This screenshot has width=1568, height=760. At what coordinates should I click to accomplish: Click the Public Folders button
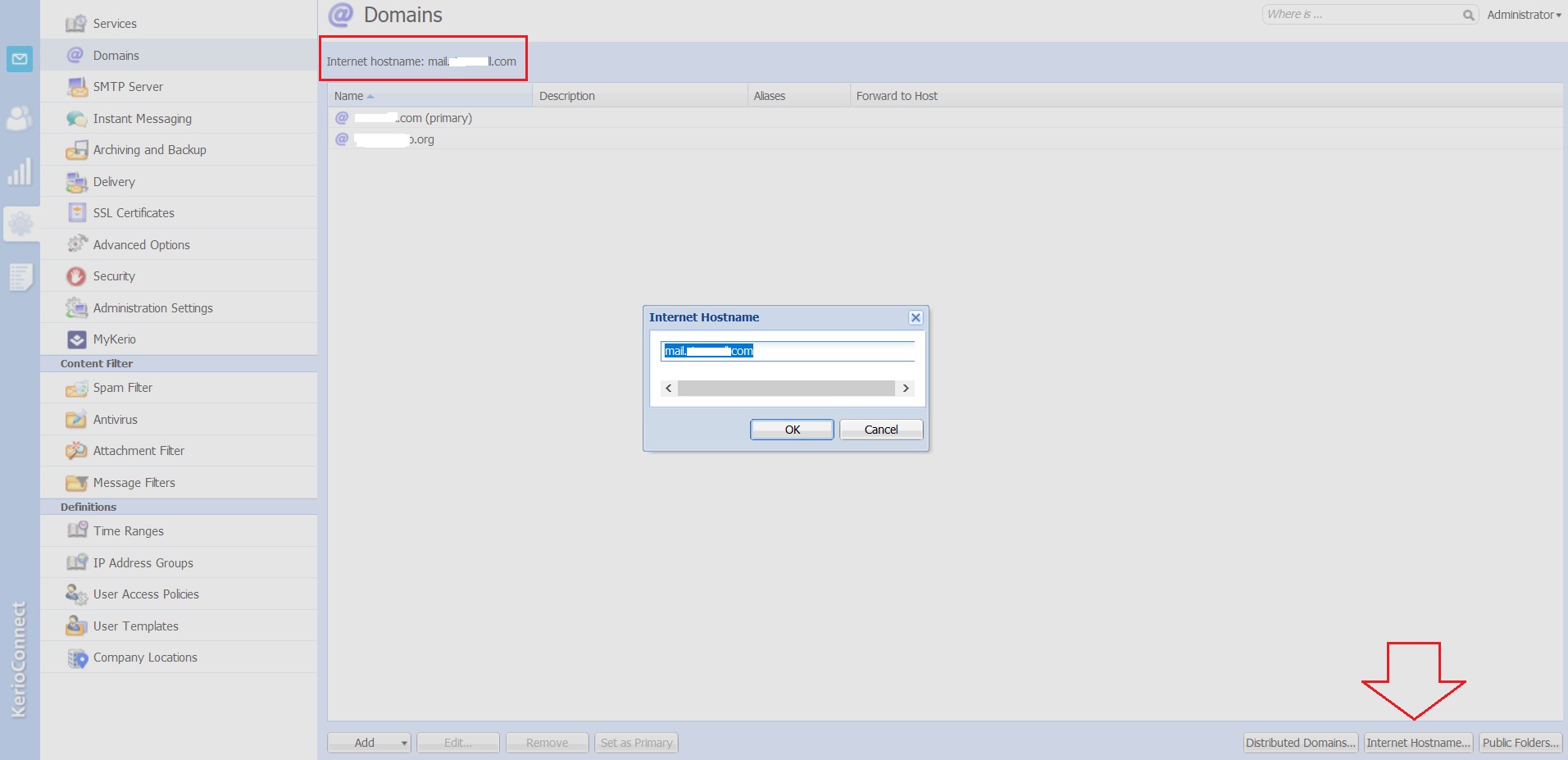(1520, 743)
